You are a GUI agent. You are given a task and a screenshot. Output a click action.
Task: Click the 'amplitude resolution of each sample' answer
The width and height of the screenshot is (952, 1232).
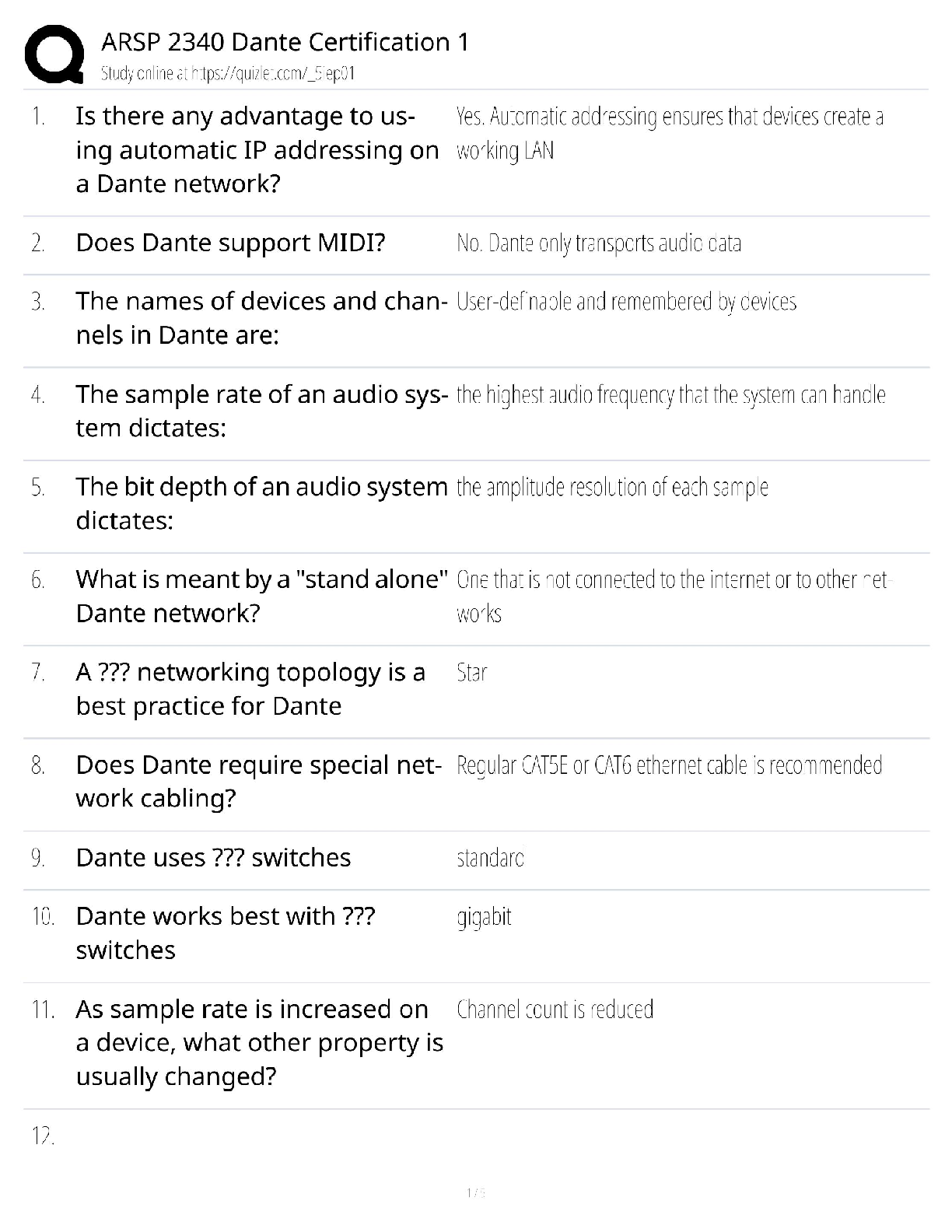pos(612,488)
